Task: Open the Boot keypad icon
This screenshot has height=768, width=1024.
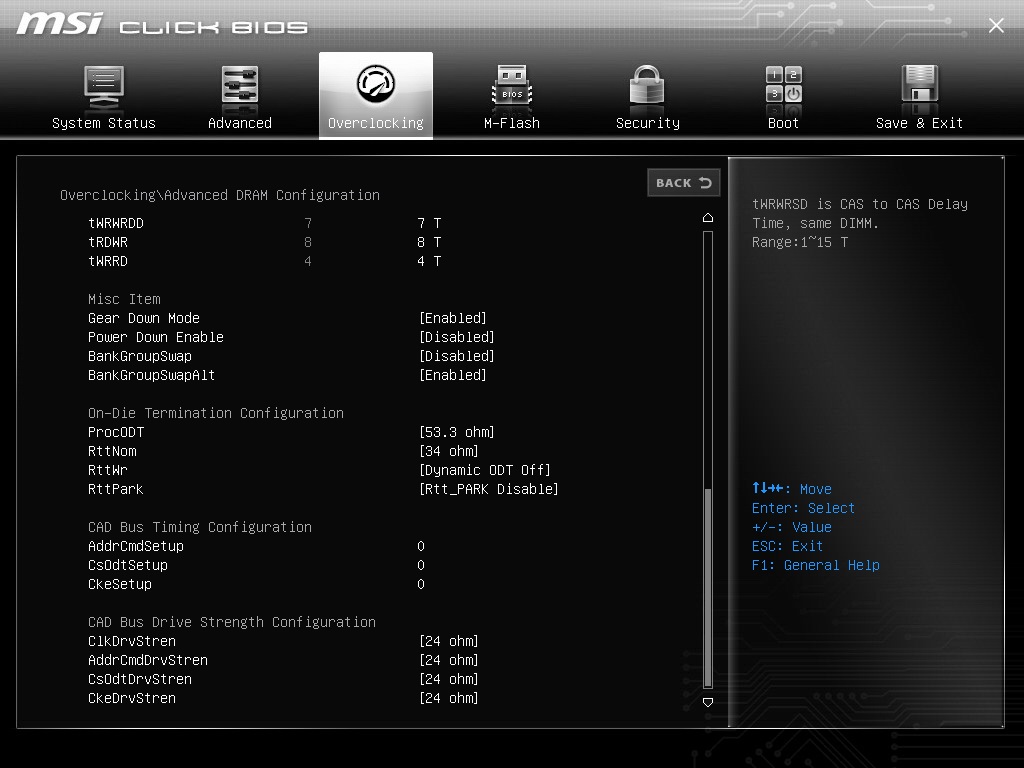Action: tap(784, 85)
